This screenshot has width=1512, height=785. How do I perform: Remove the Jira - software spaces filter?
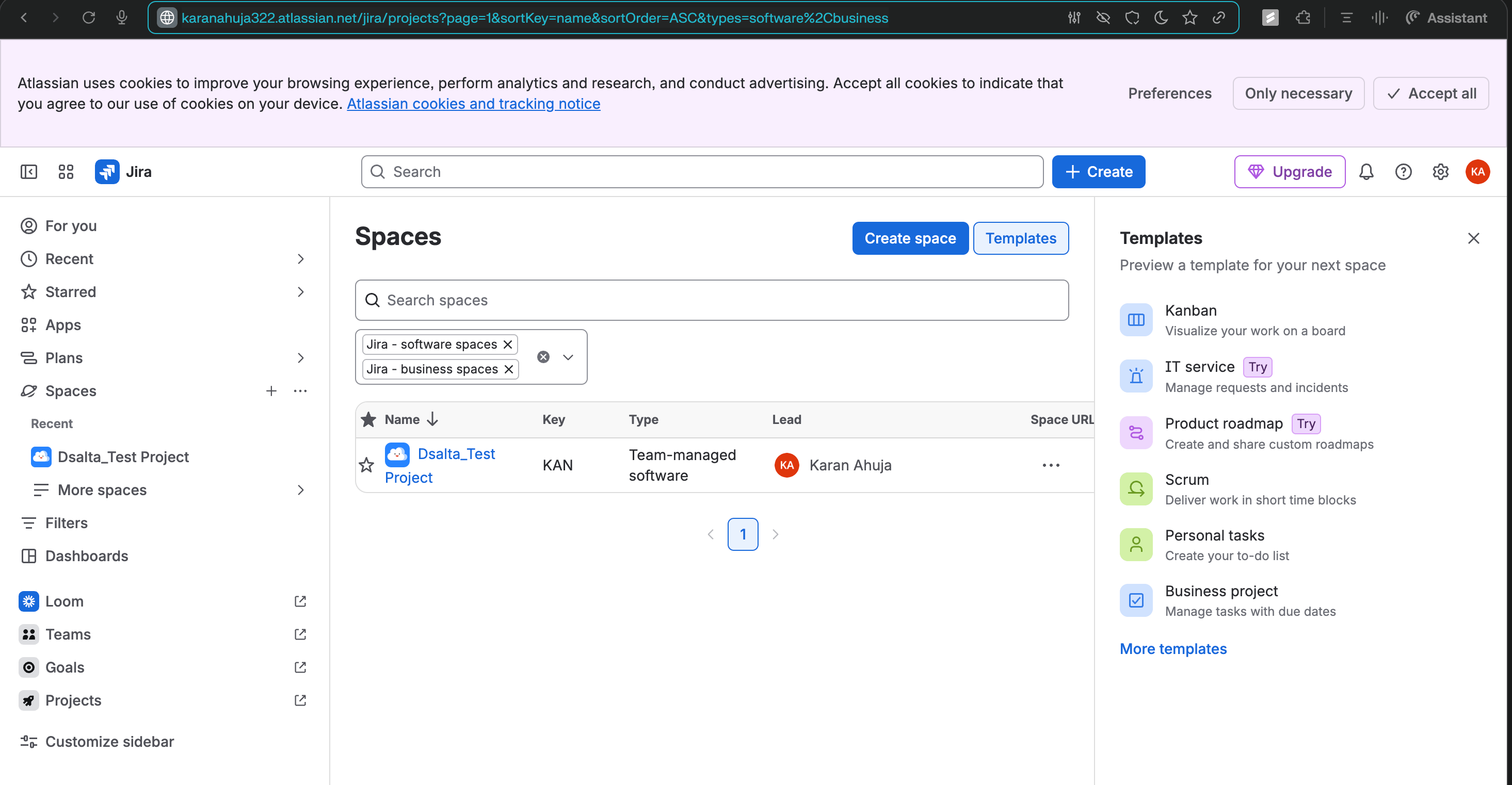[508, 345]
